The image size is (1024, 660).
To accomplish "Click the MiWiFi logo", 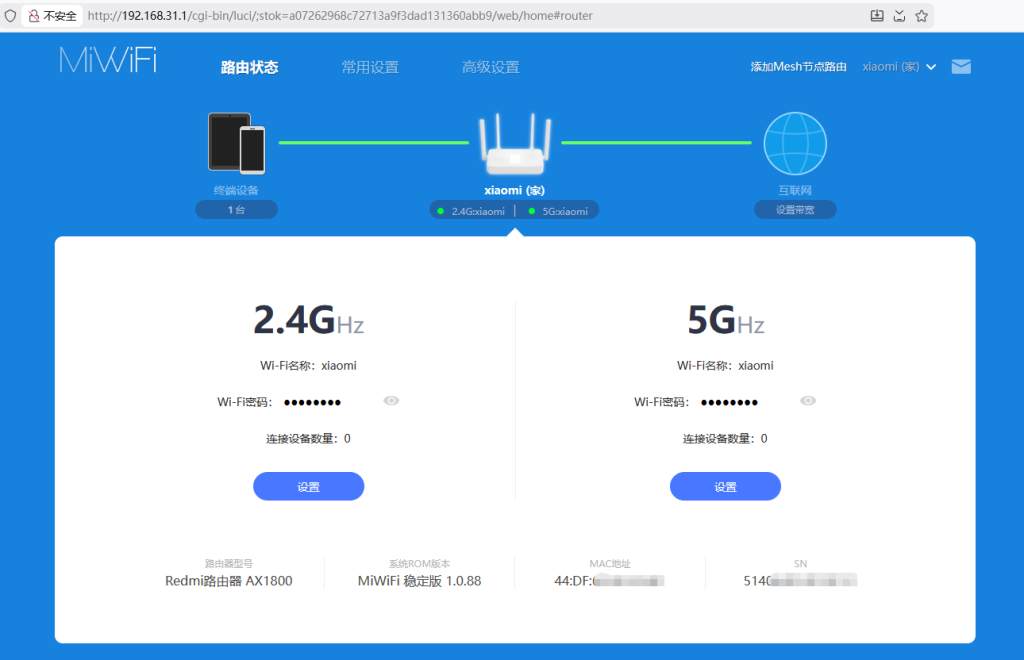I will point(106,62).
